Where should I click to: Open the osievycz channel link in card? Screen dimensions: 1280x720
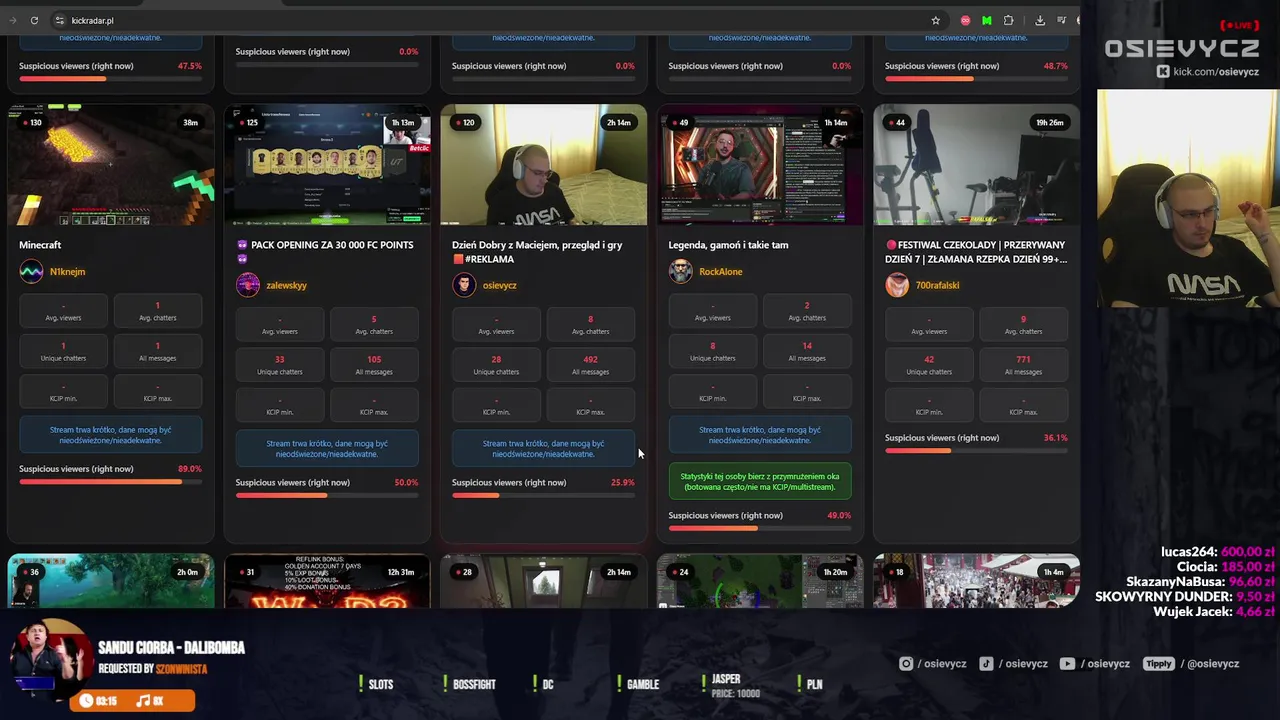pos(499,286)
